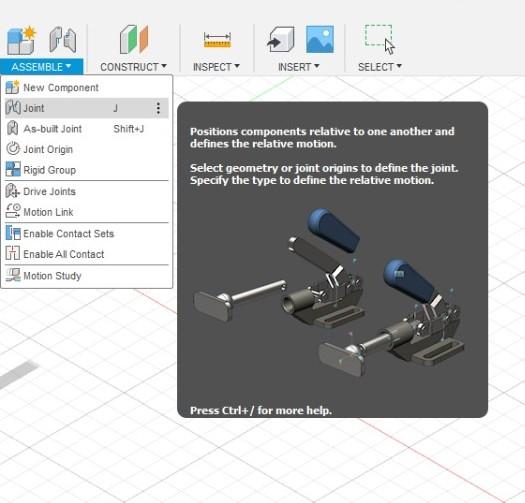
Task: Click the icon beside Motion Link
Action: 13,212
